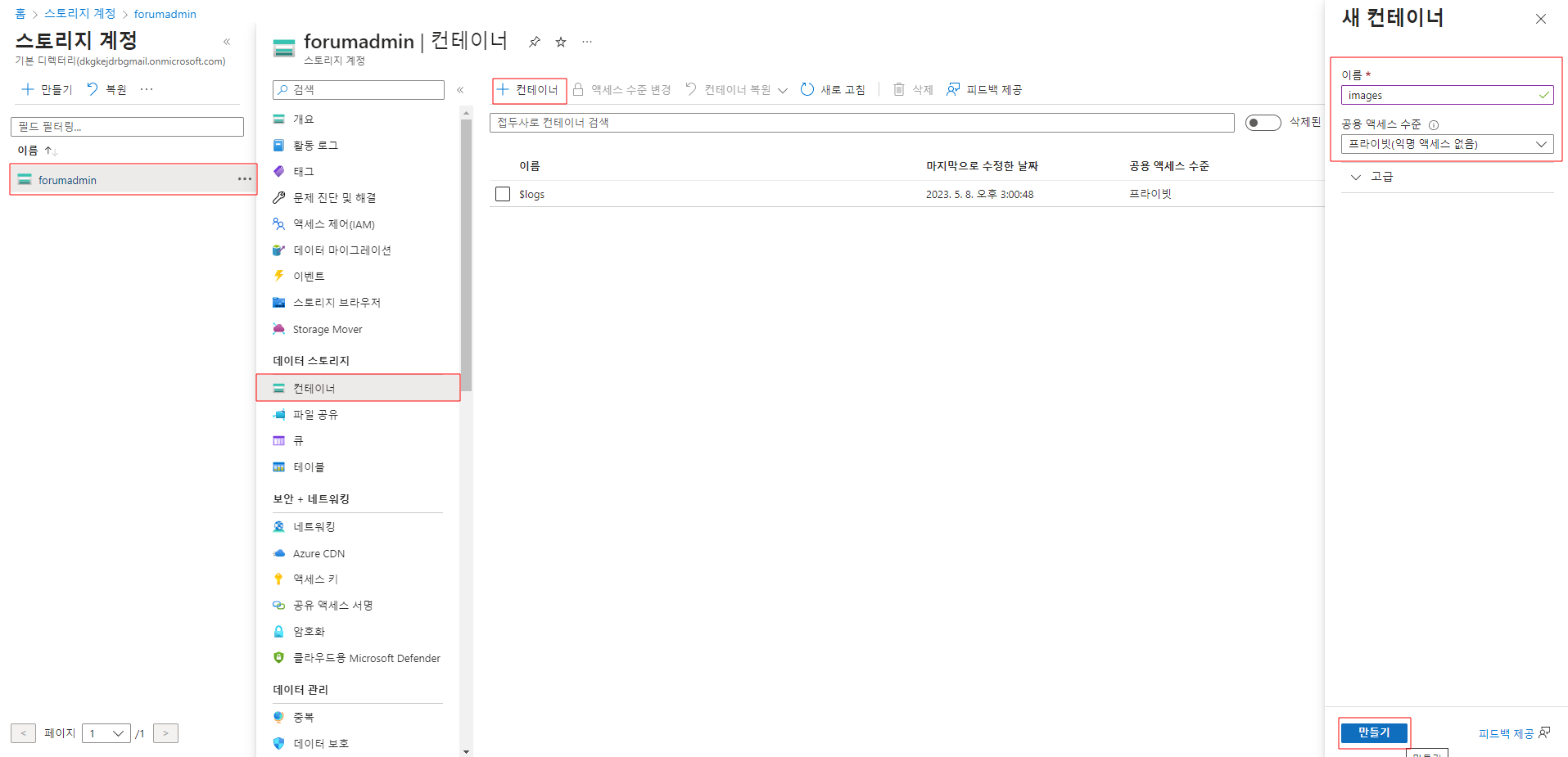Image resolution: width=1568 pixels, height=757 pixels.
Task: Open the 컨테이너 복원 dropdown
Action: pos(782,90)
